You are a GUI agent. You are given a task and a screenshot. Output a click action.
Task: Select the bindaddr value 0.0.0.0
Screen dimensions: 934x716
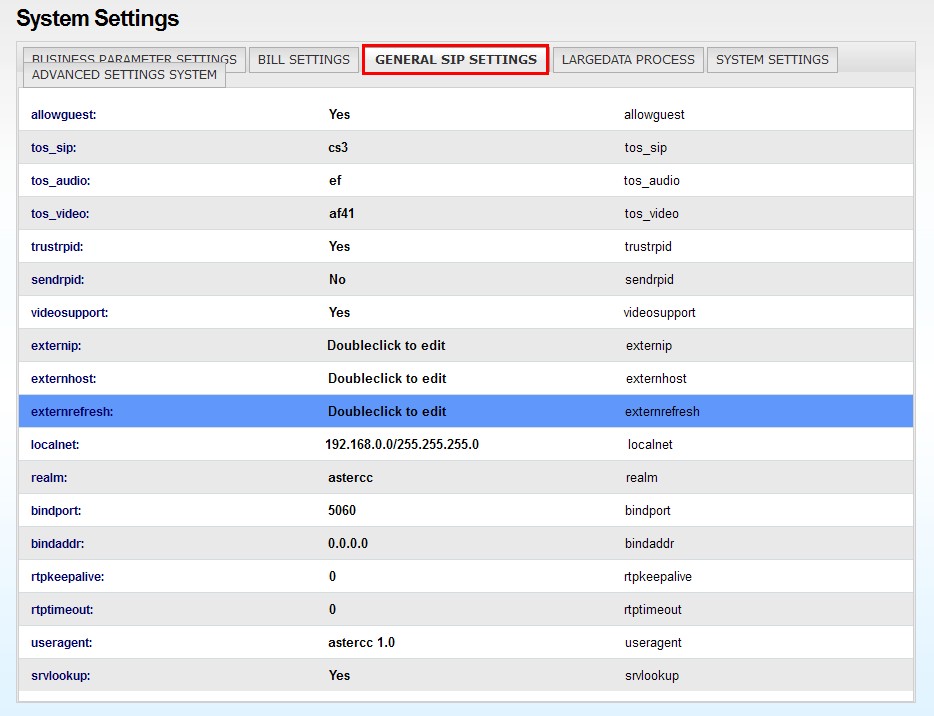pos(348,543)
